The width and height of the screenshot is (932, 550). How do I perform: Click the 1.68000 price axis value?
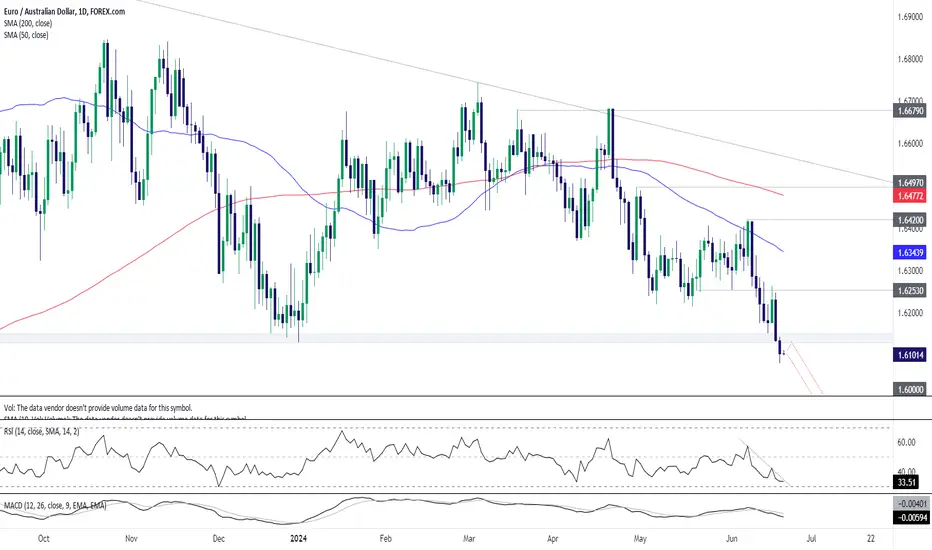(x=910, y=59)
